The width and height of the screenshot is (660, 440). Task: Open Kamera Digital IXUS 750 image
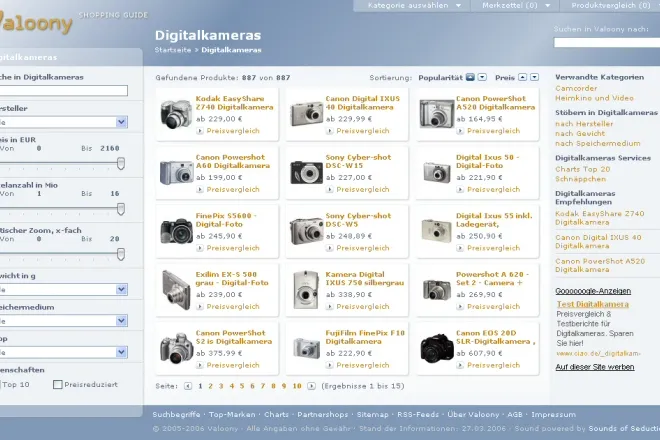point(306,290)
